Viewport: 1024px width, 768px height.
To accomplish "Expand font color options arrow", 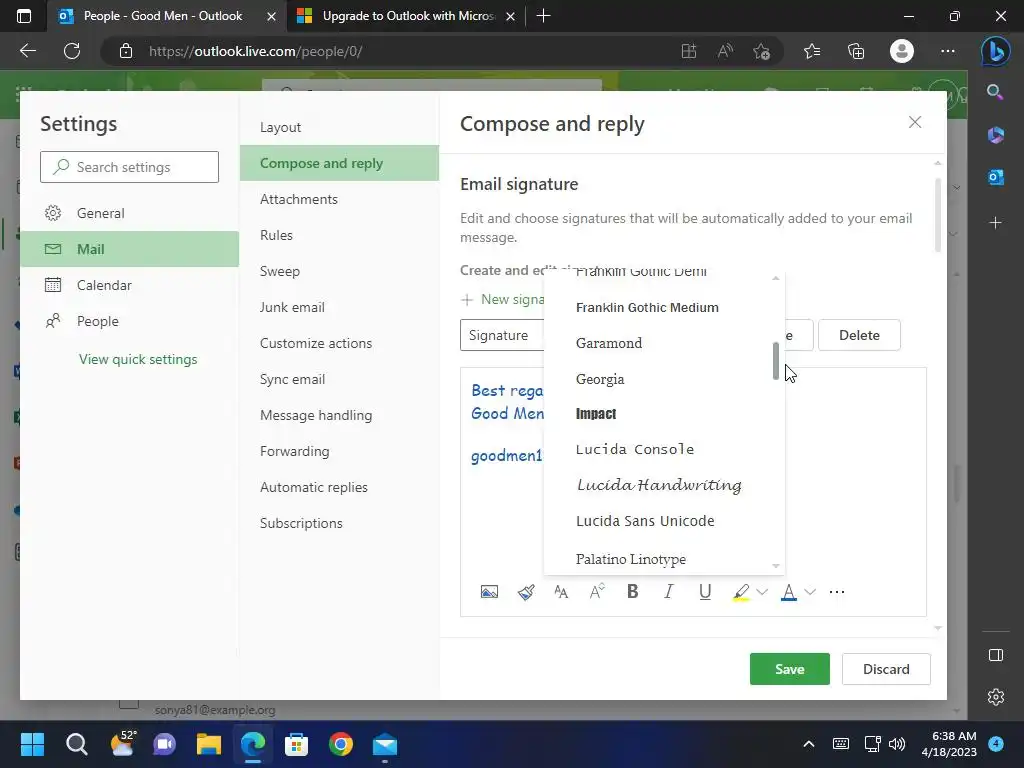I will [810, 592].
